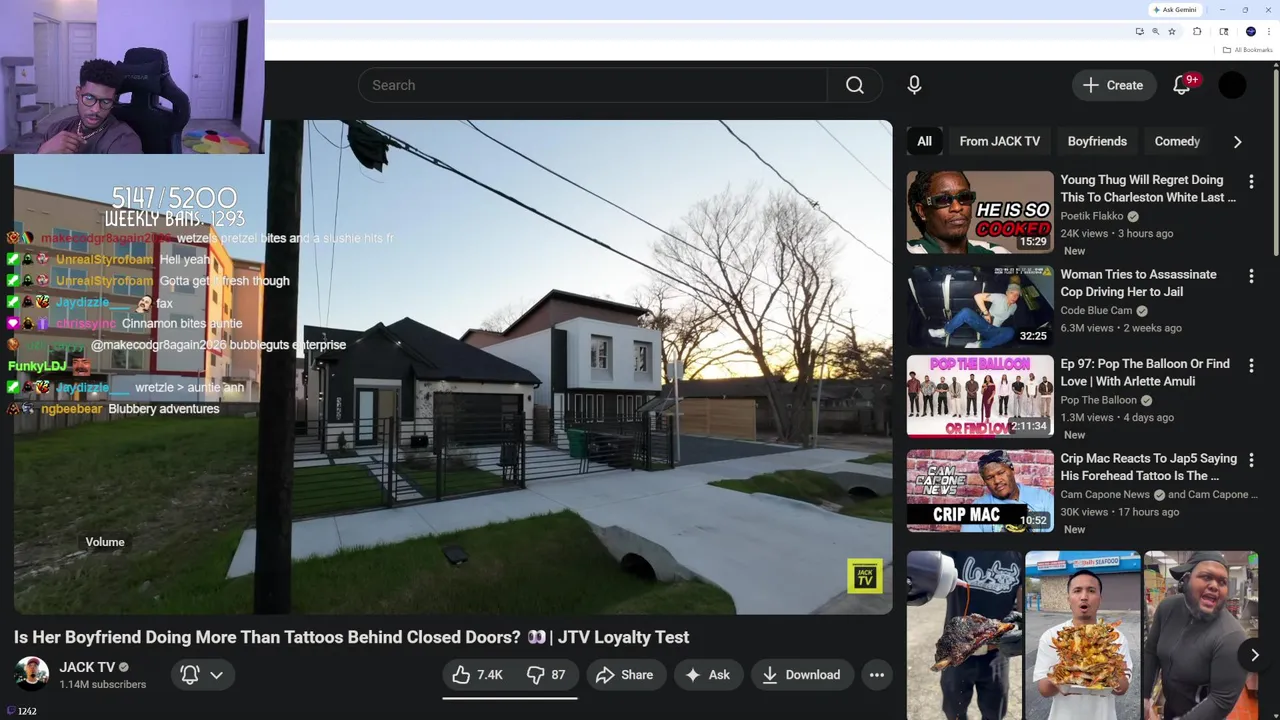Open subscription notification bell dropdown for JACK TV
This screenshot has height=720, width=1280.
coord(203,675)
